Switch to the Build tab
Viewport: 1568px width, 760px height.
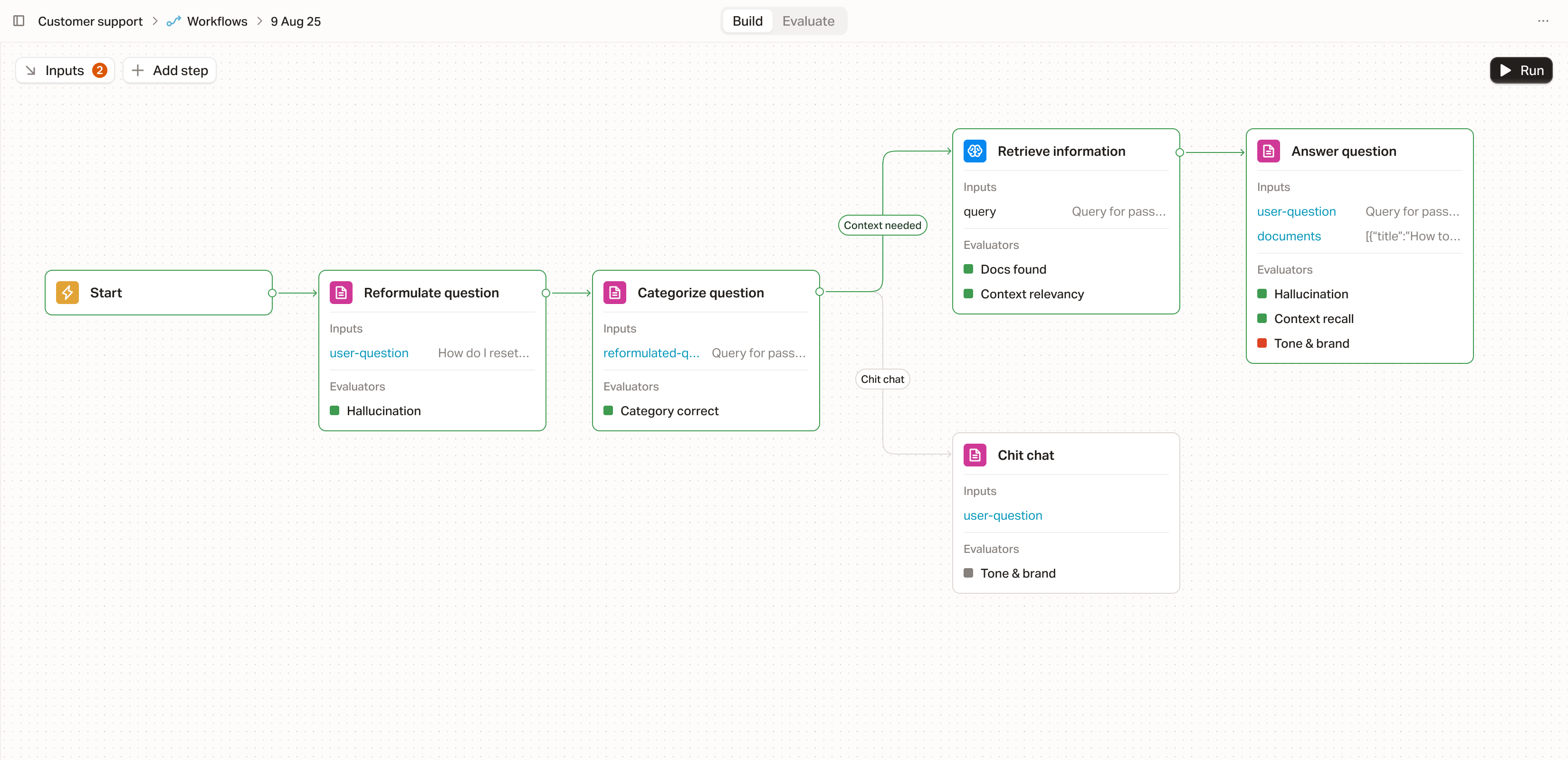(x=747, y=21)
